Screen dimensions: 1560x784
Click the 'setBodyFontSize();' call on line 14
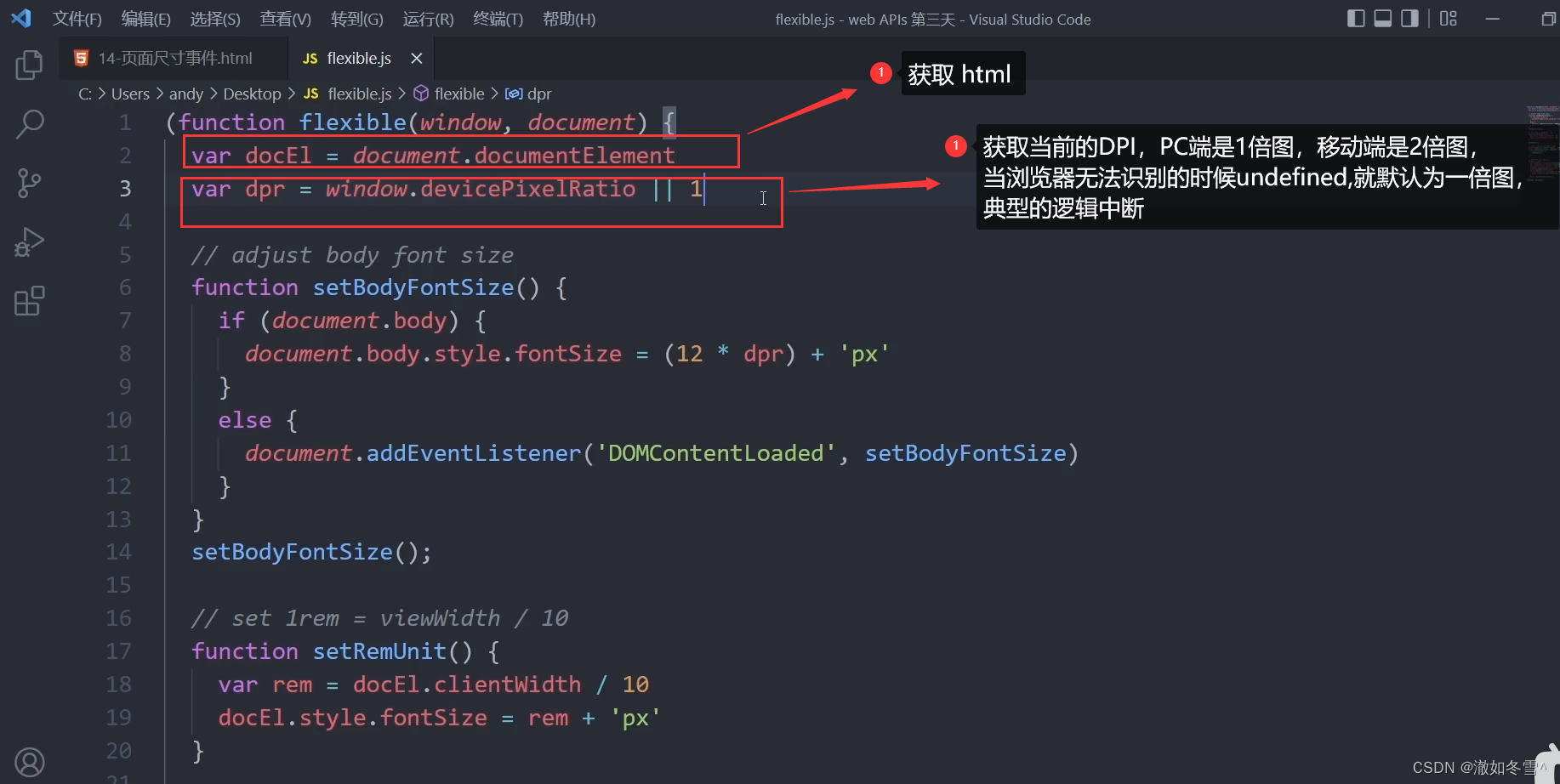point(311,552)
